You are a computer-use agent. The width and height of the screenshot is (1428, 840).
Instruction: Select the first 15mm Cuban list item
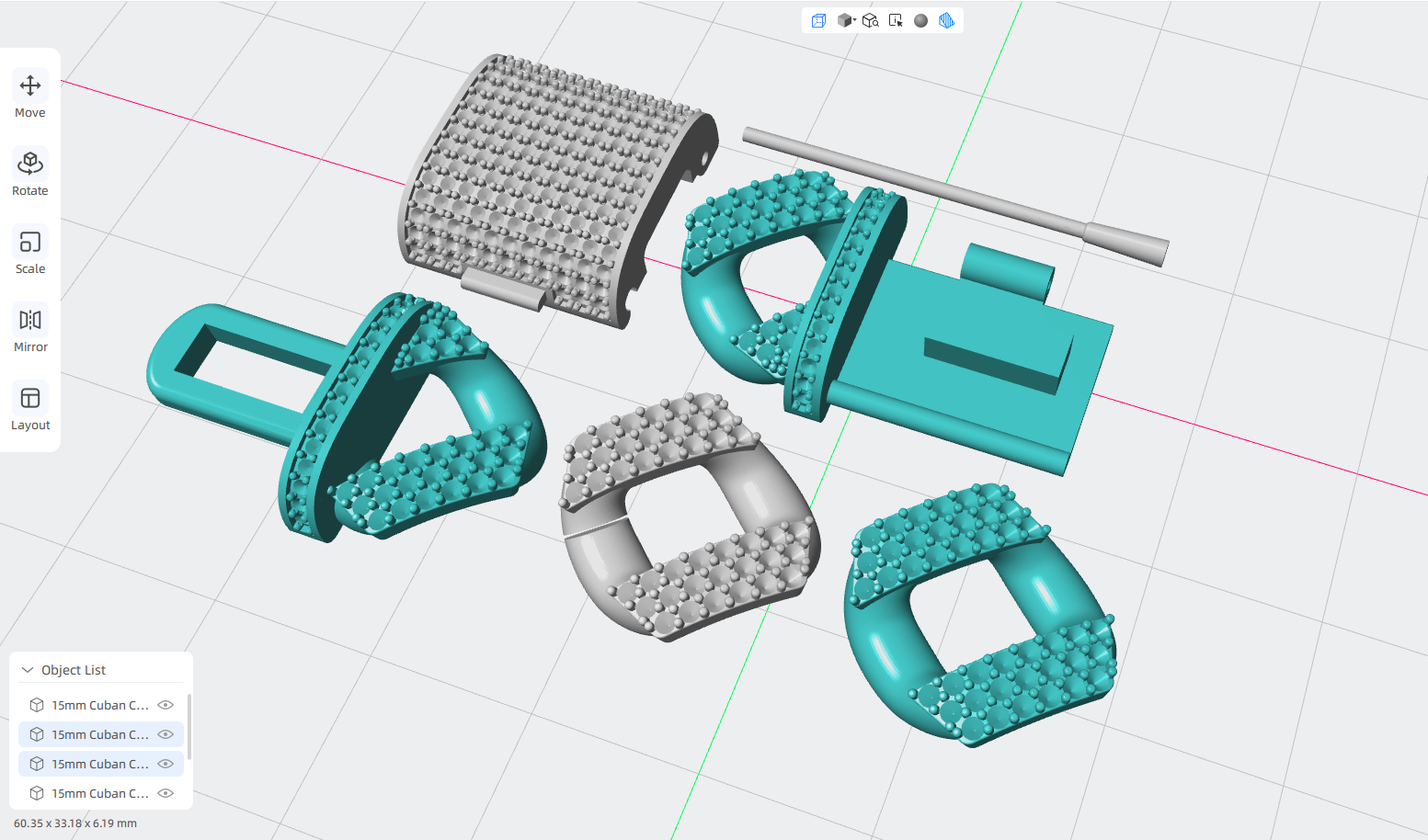point(101,705)
